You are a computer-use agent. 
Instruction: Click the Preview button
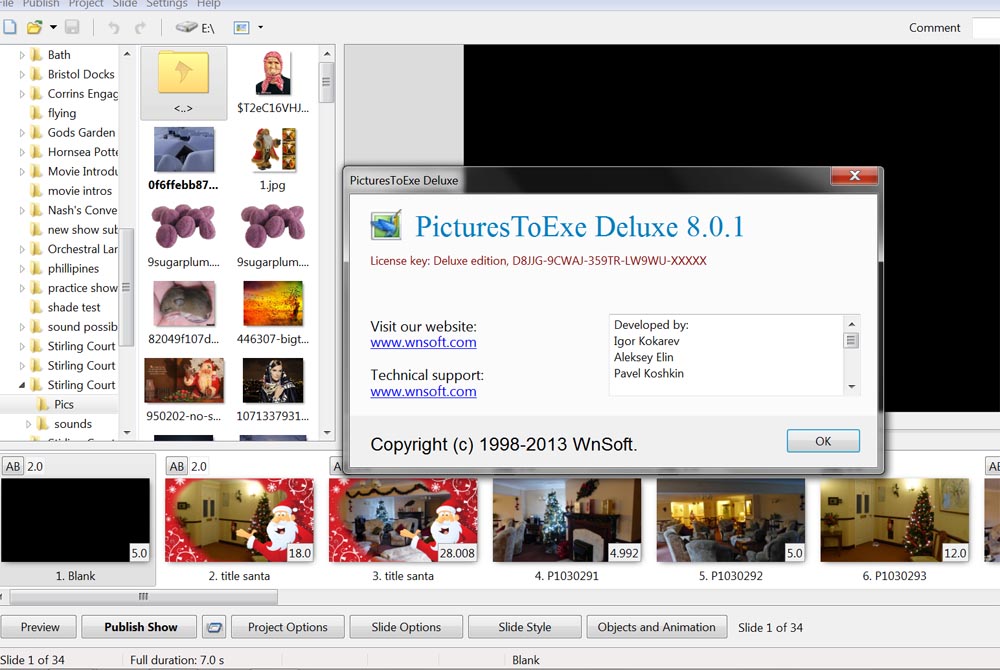tap(40, 627)
